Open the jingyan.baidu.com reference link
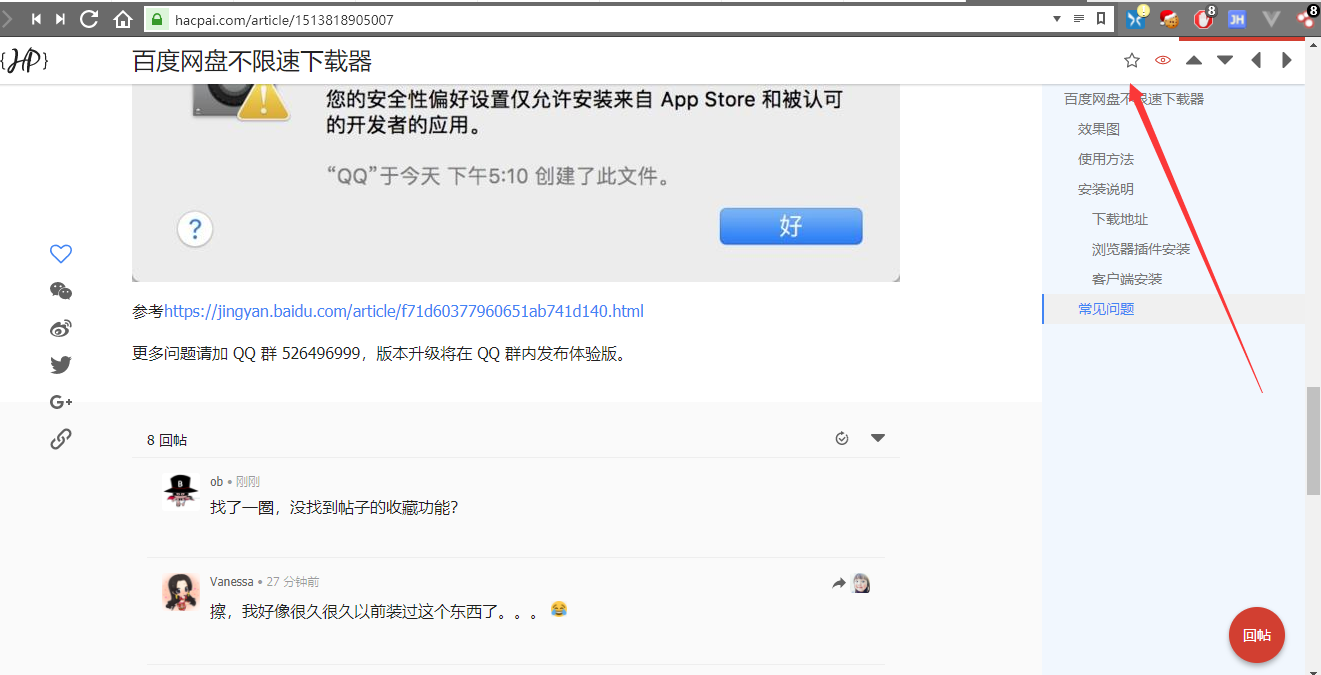 [404, 311]
